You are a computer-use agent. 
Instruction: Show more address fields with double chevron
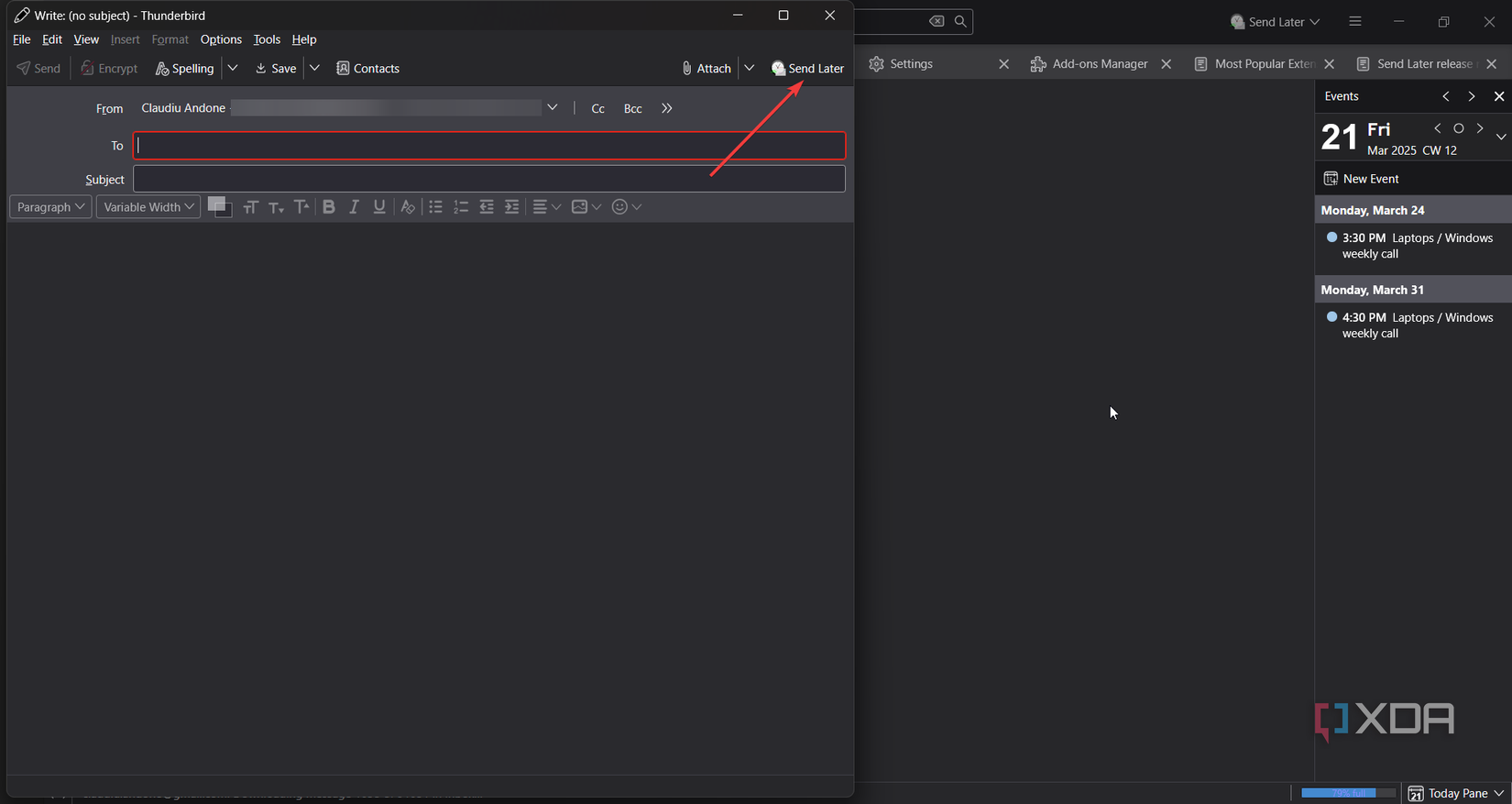tap(667, 108)
